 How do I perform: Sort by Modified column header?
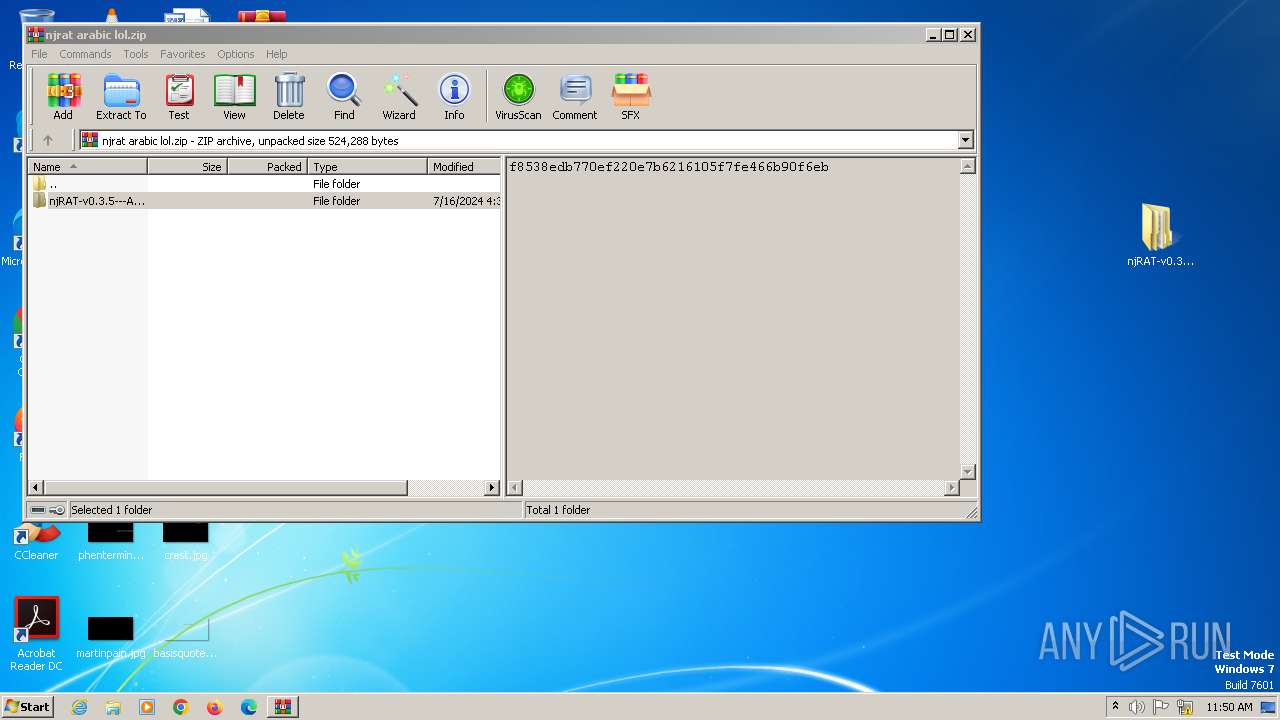[464, 167]
